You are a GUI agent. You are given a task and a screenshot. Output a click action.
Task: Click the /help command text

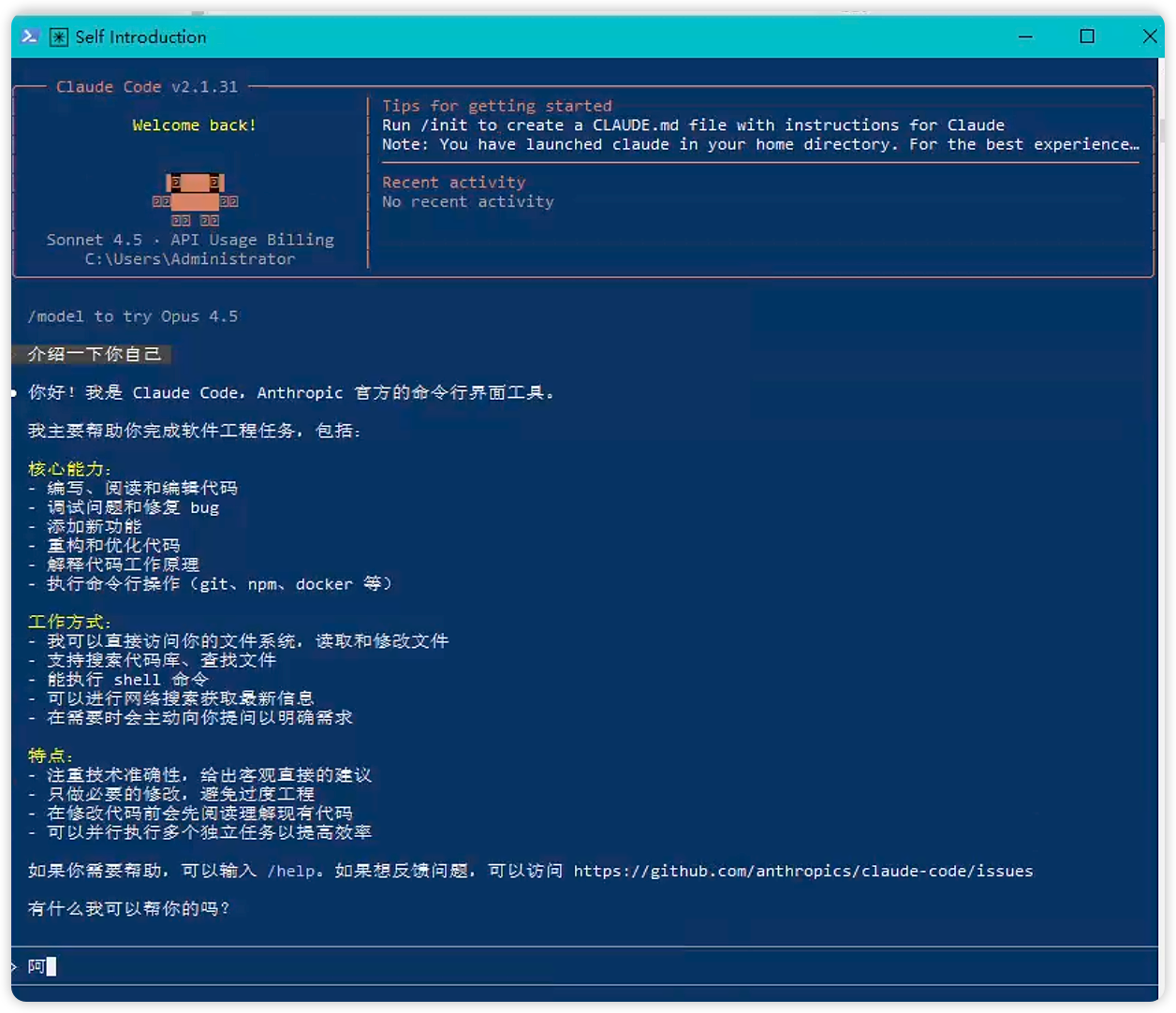[x=291, y=871]
